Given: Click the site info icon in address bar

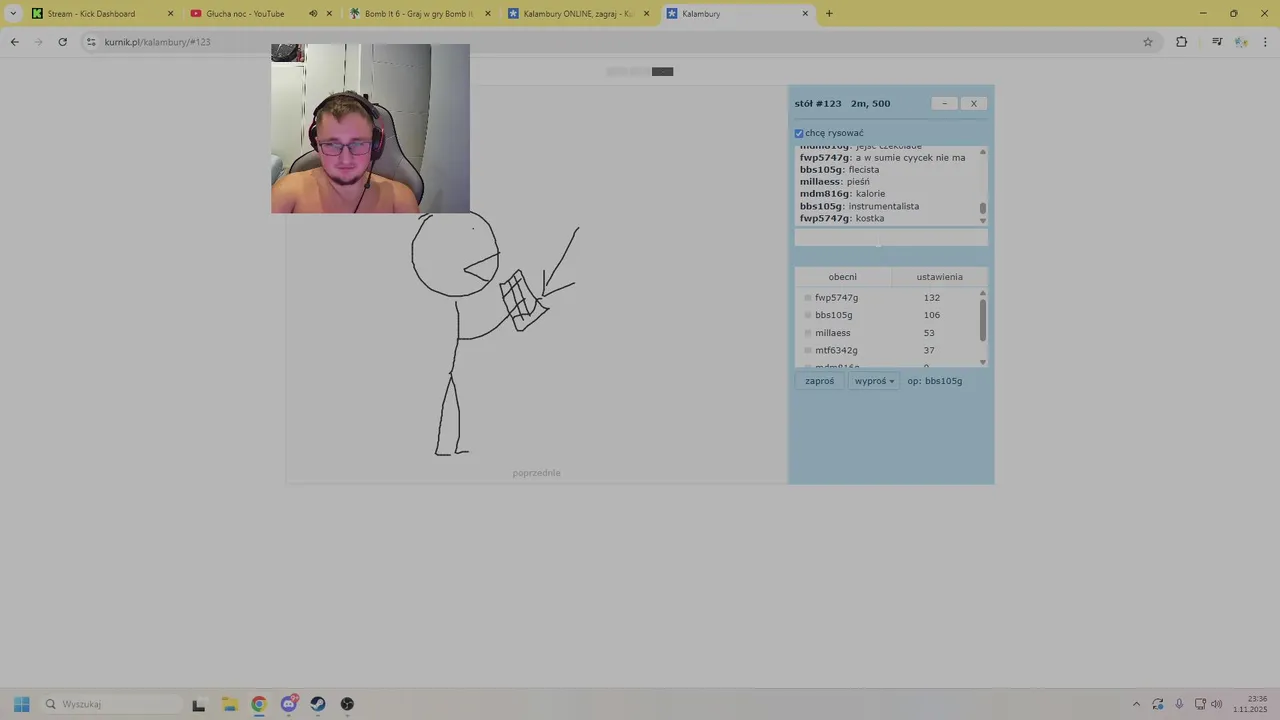Looking at the screenshot, I should click(x=91, y=42).
